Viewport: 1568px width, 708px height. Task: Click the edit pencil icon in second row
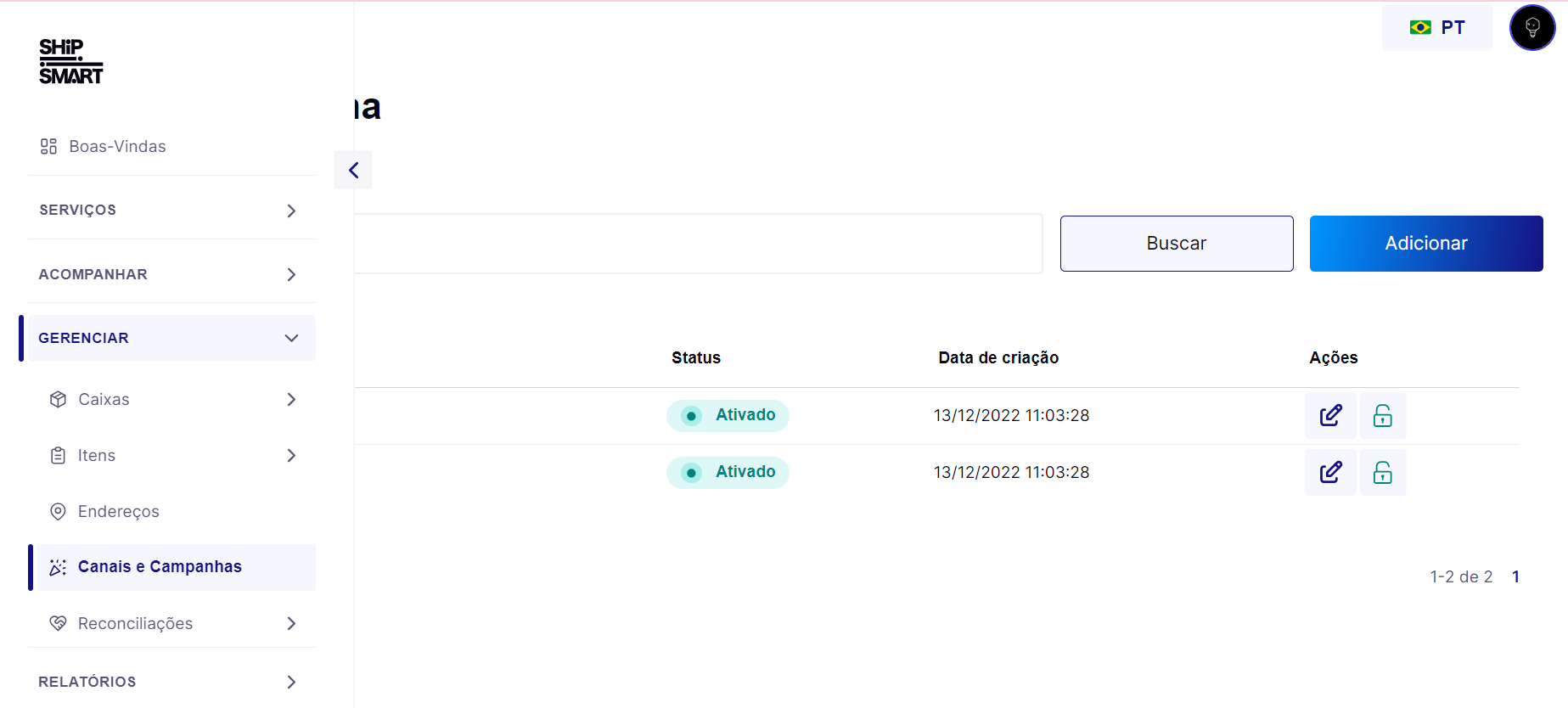pos(1330,472)
